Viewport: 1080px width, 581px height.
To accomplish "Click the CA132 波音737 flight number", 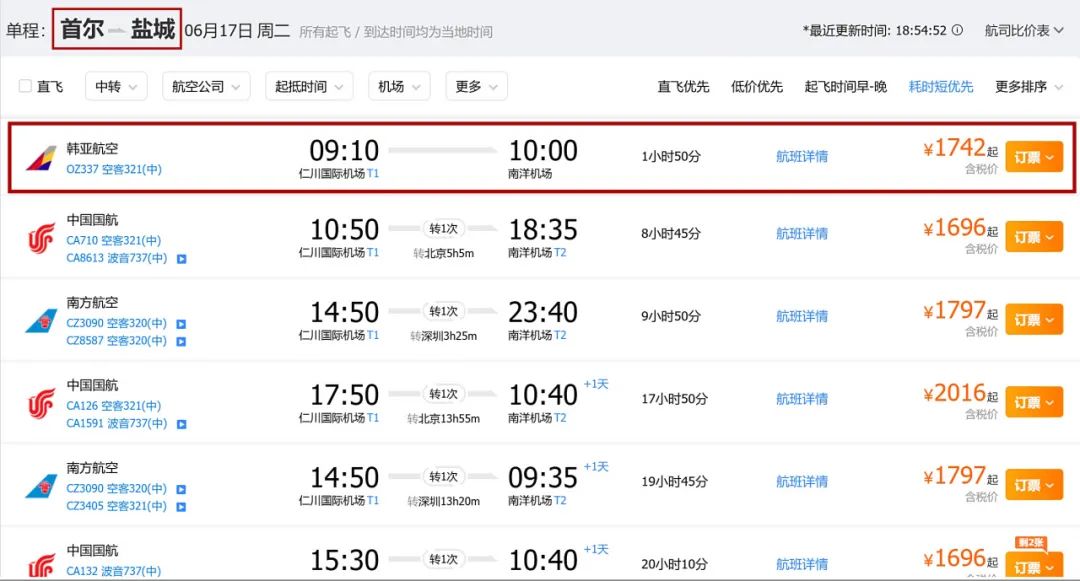I will click(x=114, y=571).
